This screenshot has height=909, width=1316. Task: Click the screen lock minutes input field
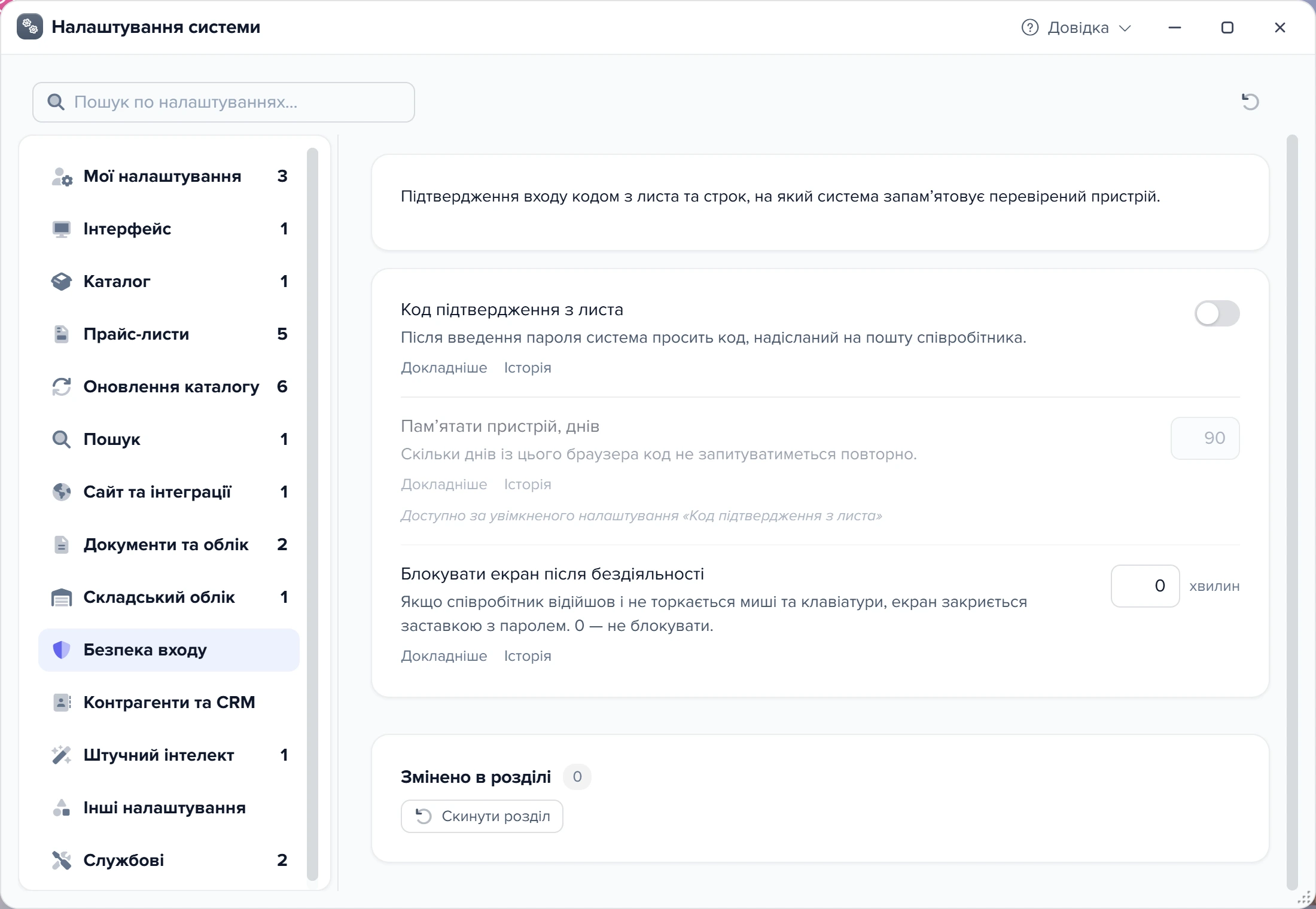tap(1145, 586)
